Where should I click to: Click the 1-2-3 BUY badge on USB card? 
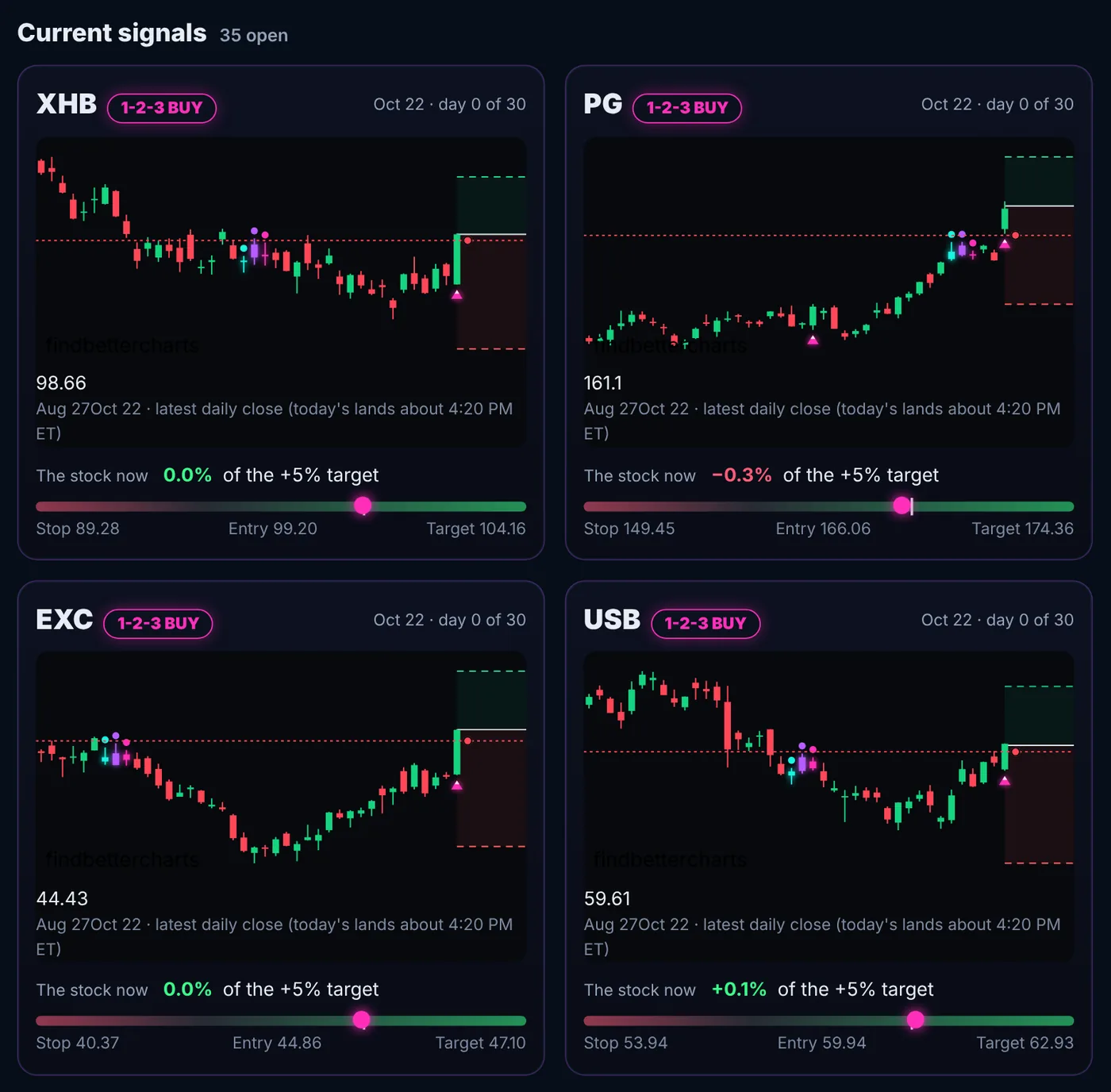[705, 624]
